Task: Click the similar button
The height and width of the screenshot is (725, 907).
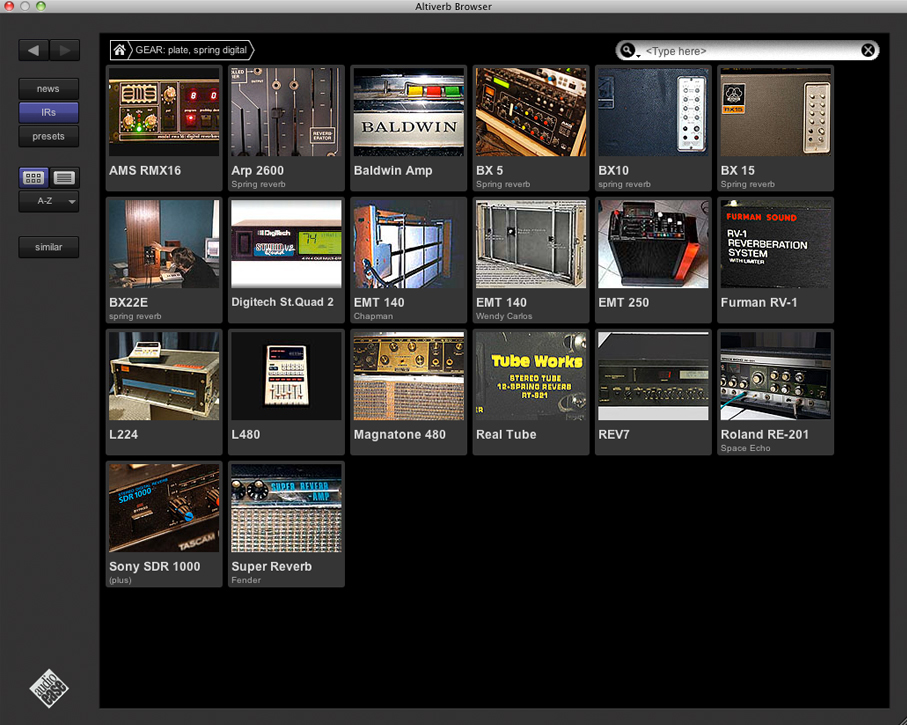Action: pos(49,247)
